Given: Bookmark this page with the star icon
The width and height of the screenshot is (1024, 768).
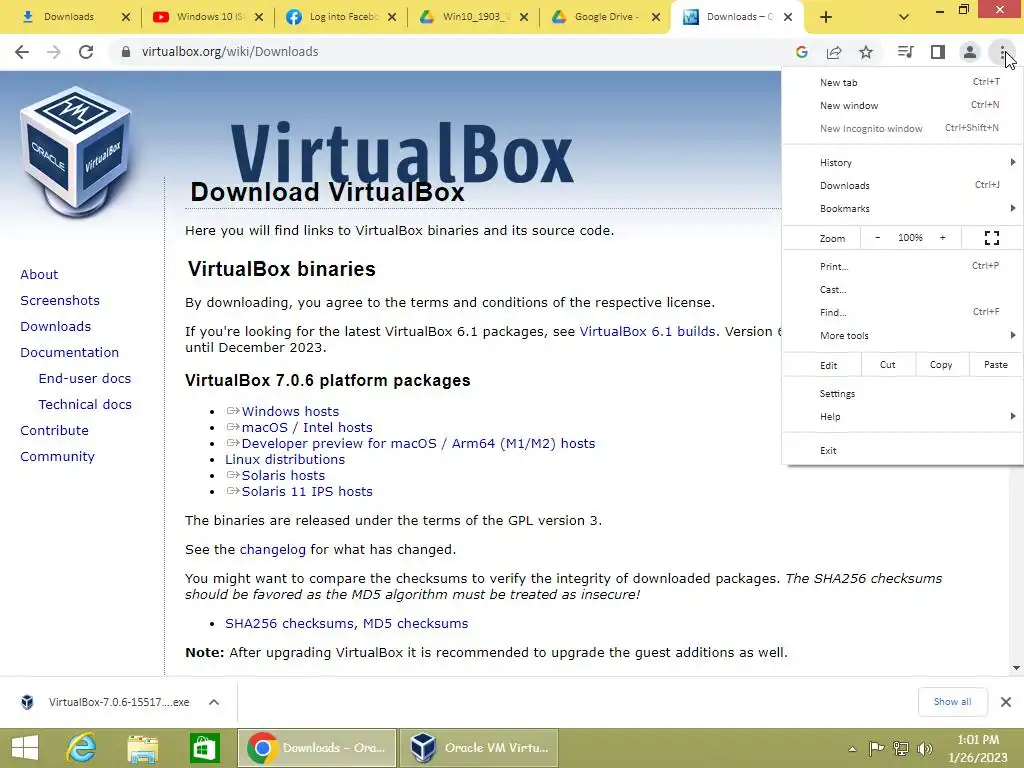Looking at the screenshot, I should click(x=866, y=52).
